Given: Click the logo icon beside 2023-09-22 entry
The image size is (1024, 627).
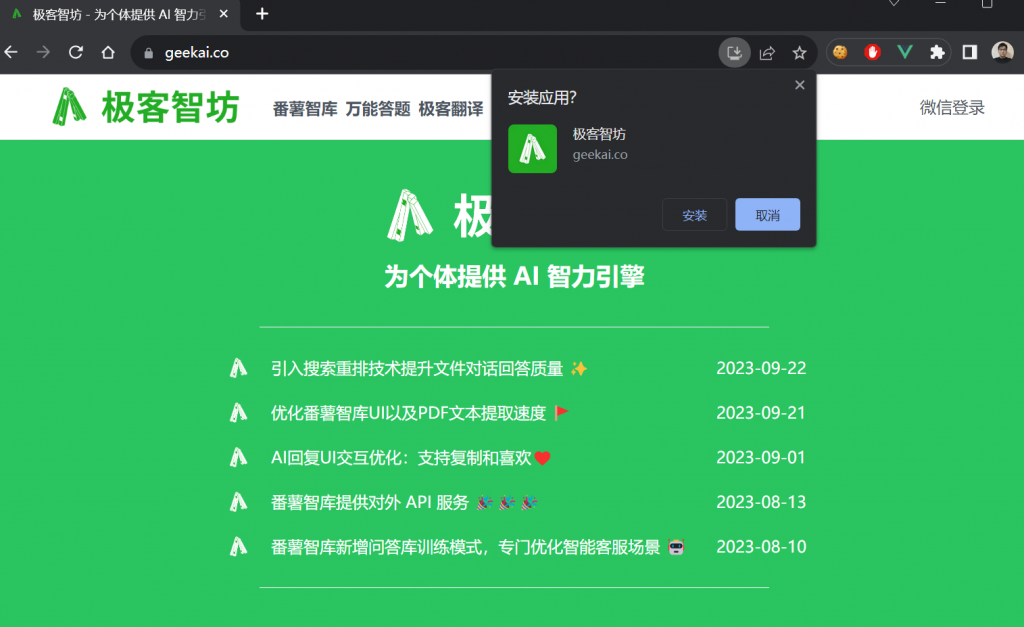Looking at the screenshot, I should tap(238, 368).
